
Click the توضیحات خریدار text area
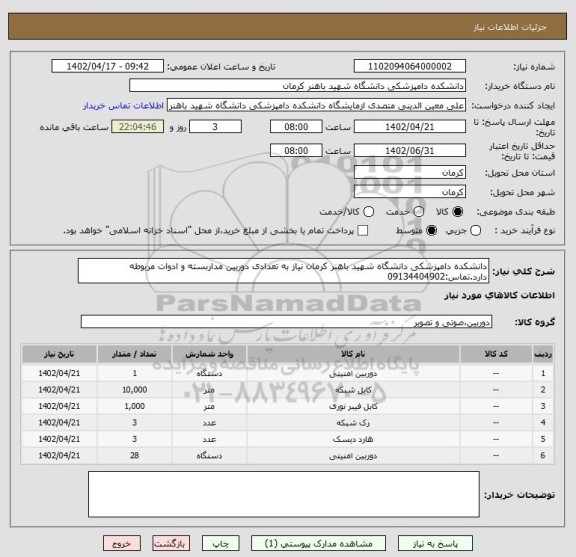tap(284, 494)
